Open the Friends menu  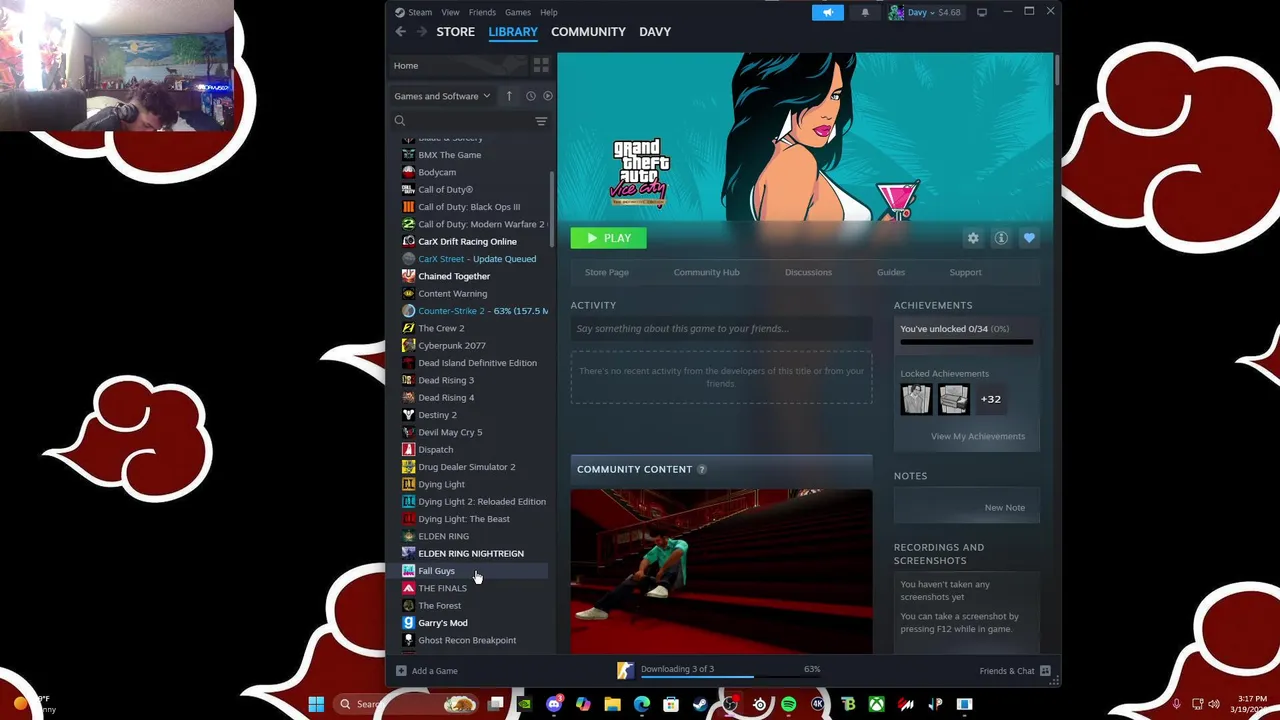click(482, 12)
